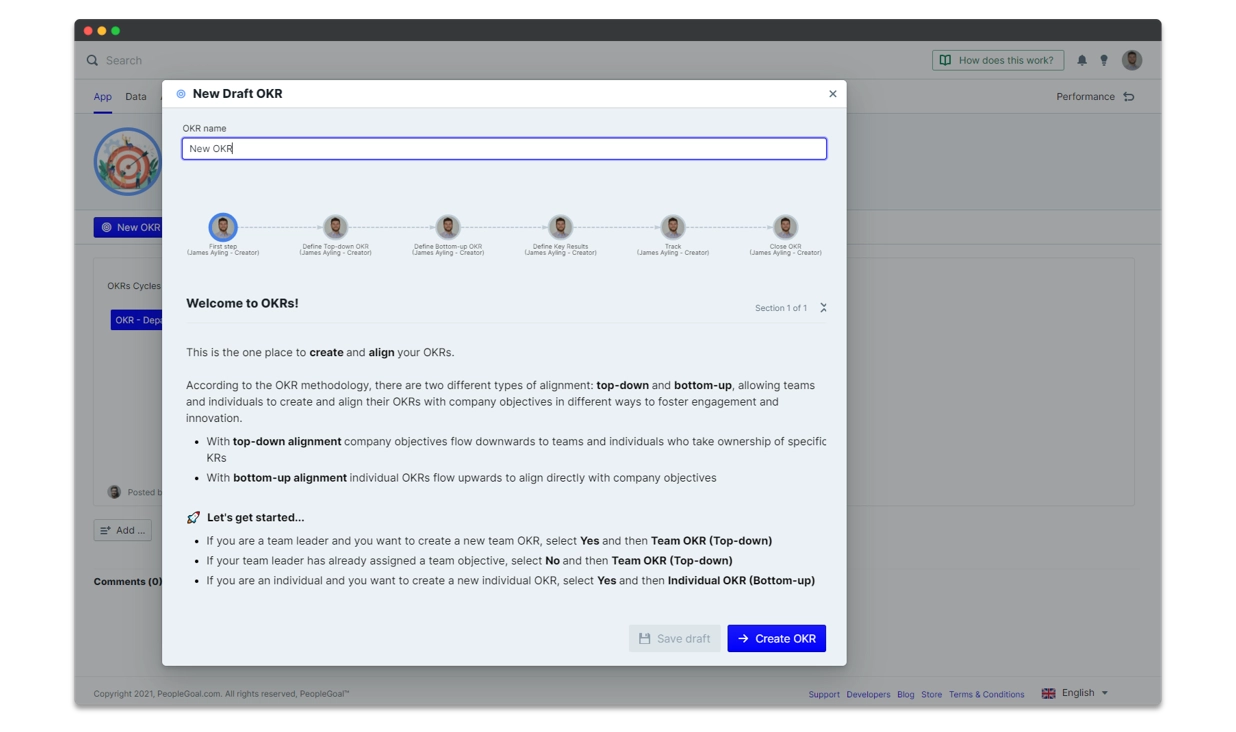
Task: Open the Support link in the footer
Action: point(824,693)
